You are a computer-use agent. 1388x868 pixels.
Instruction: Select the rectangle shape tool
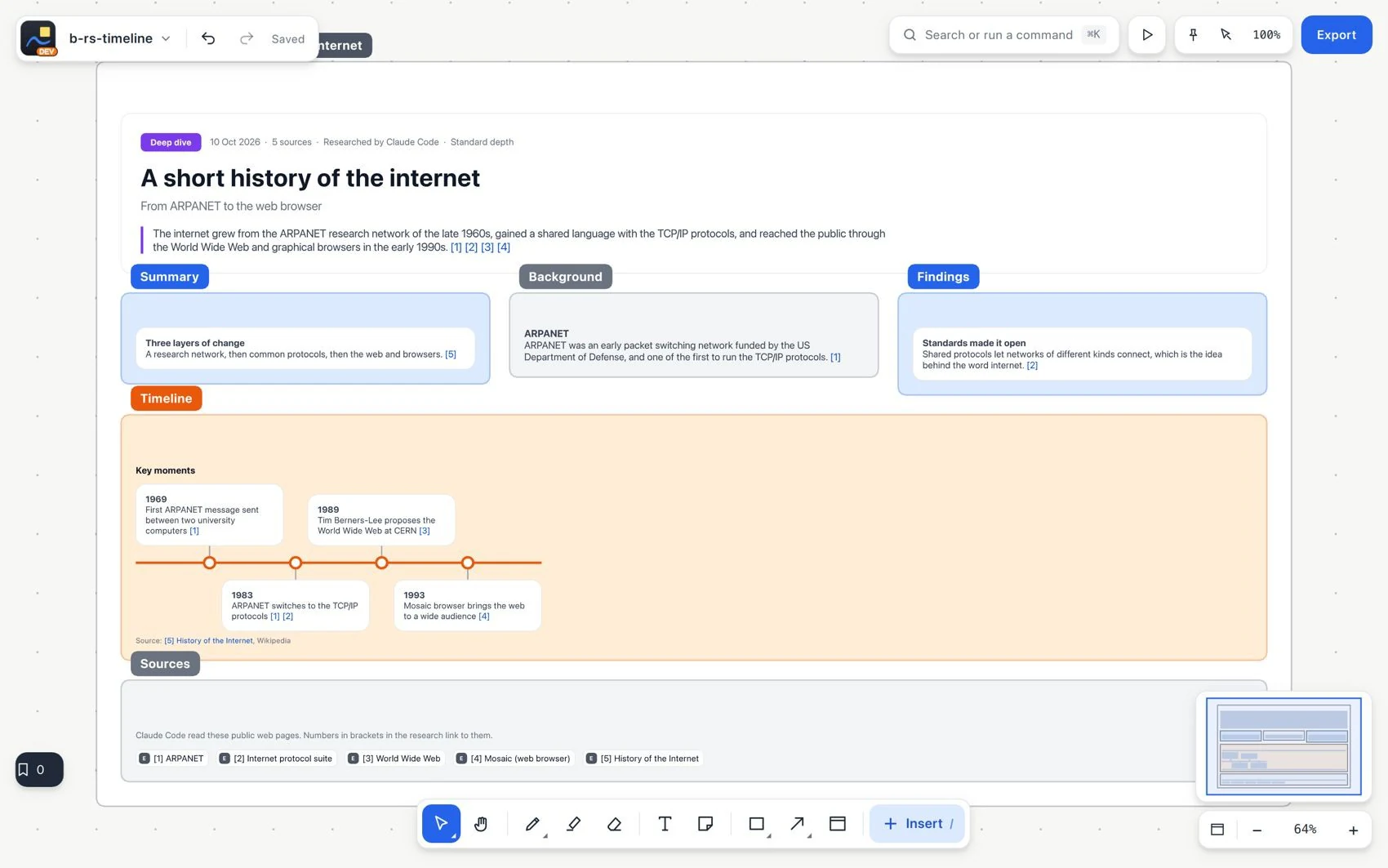click(757, 823)
